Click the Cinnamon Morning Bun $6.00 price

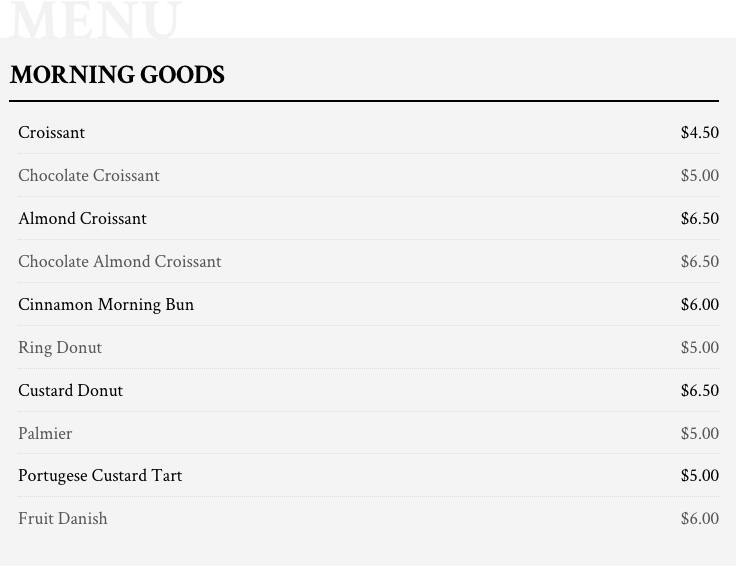[700, 305]
